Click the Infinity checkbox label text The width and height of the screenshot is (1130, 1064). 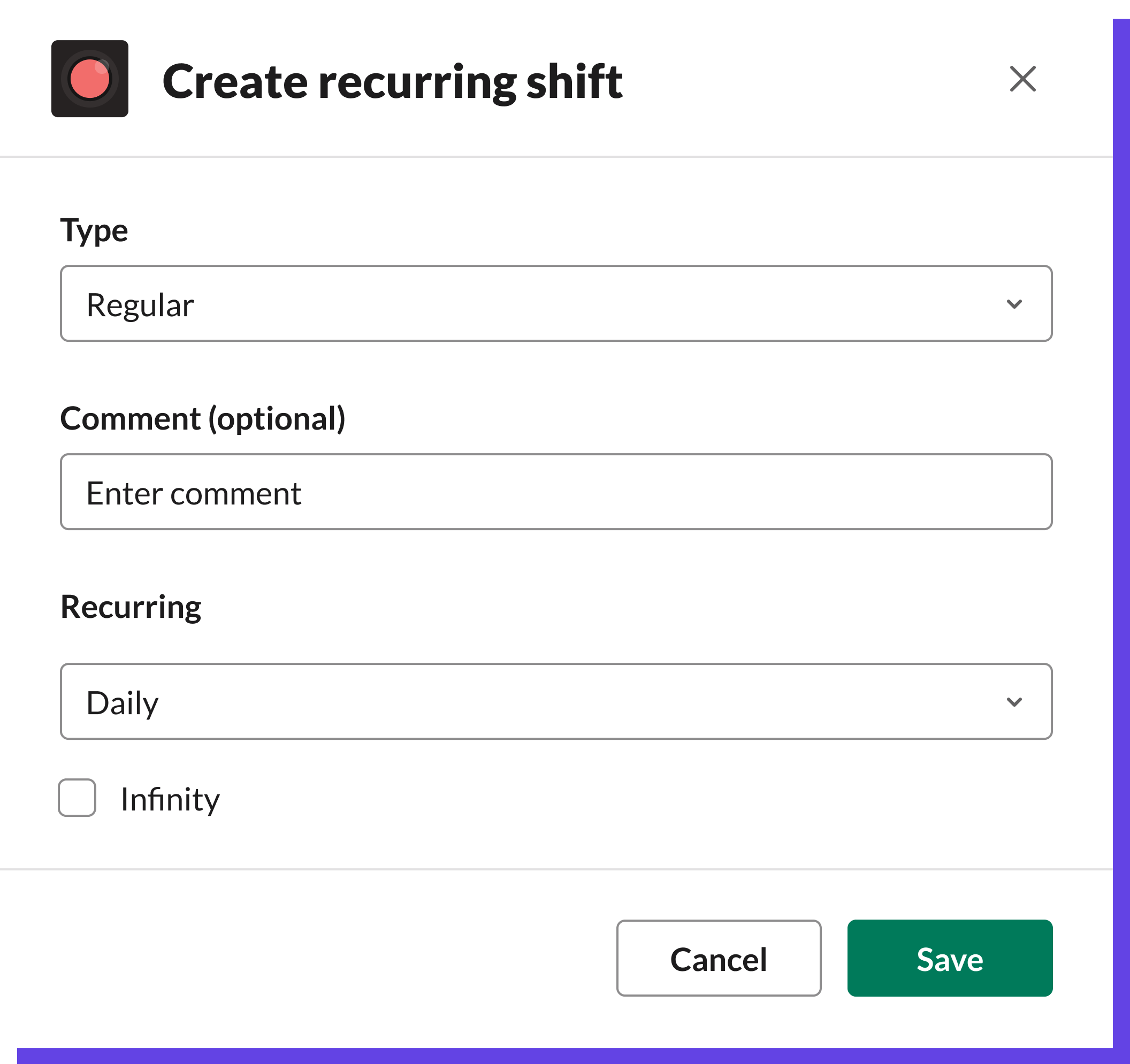click(x=170, y=800)
